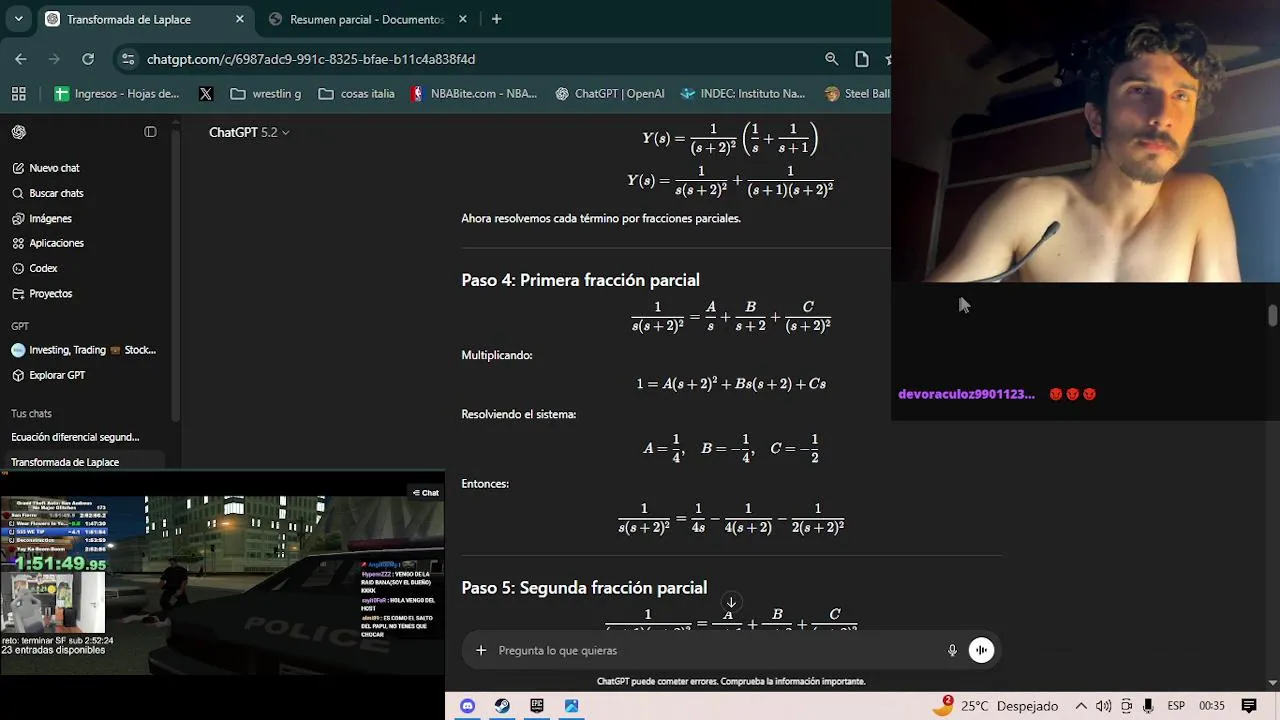
Task: Open Investing, Trading Stock GPT
Action: (88, 350)
